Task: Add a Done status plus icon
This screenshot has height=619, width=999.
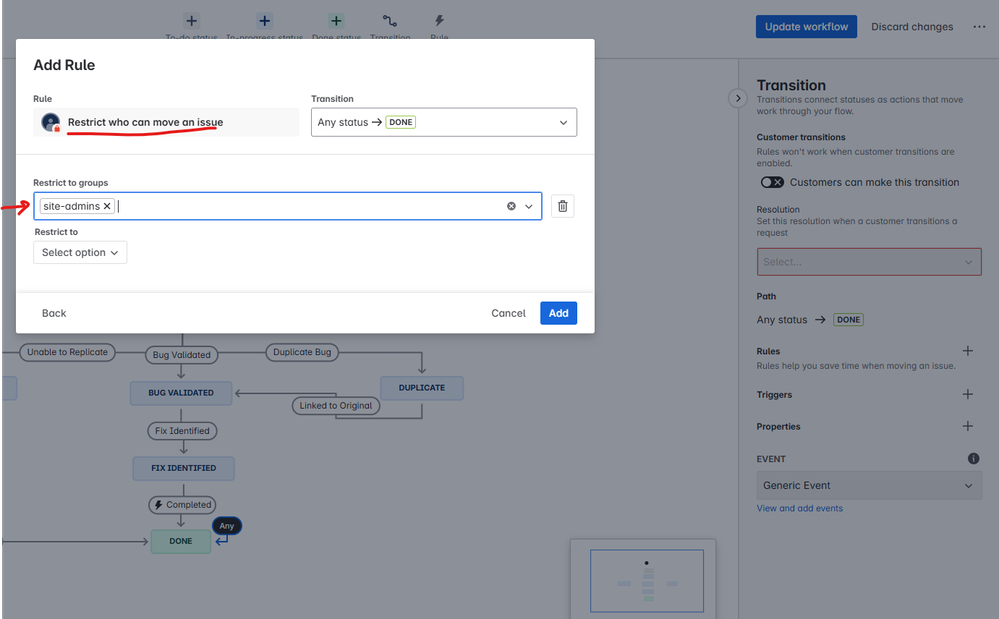Action: click(x=336, y=21)
